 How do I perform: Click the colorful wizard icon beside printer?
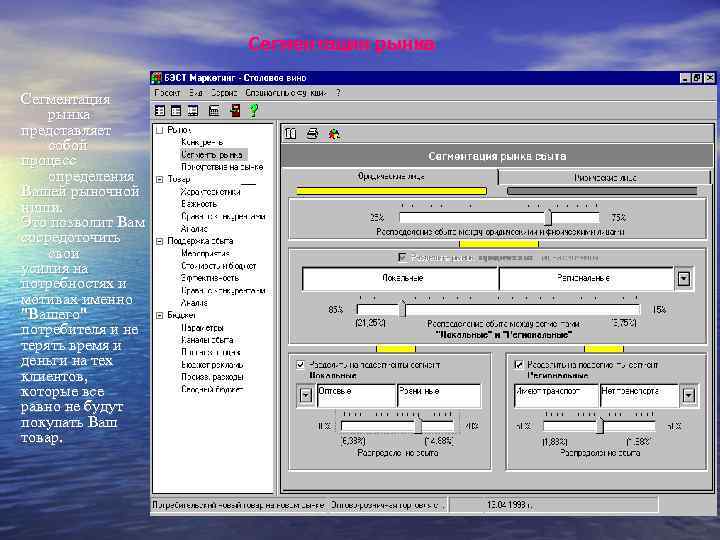334,133
